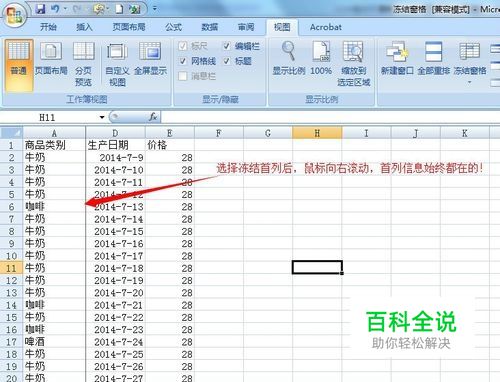Undo last action in quick access toolbar
This screenshot has height=382, width=500.
point(55,9)
